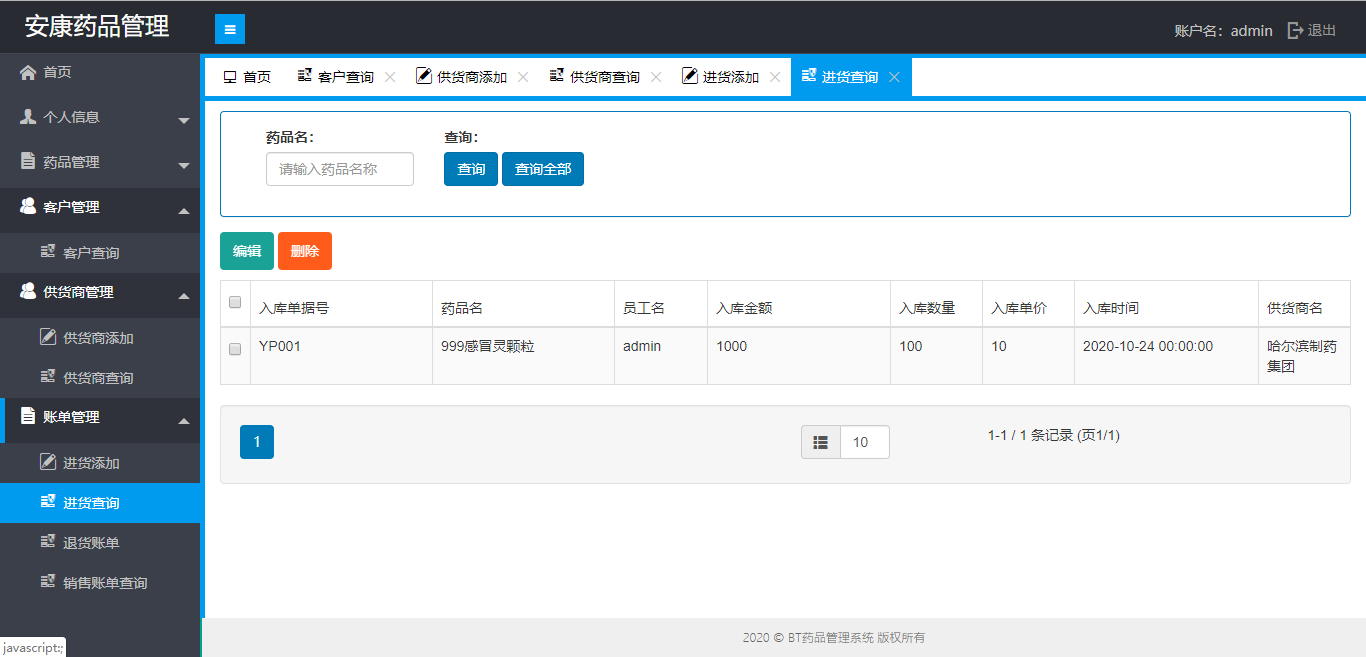The image size is (1366, 657).
Task: Click the 安康药品管理 title logo
Action: 97,27
